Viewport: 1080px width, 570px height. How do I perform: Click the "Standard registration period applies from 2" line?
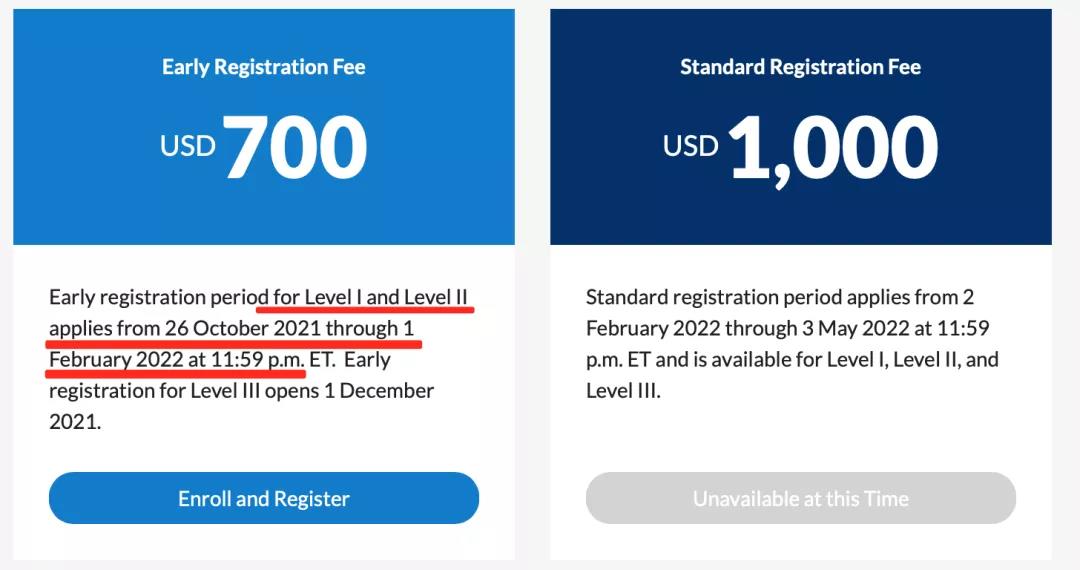pyautogui.click(x=779, y=297)
